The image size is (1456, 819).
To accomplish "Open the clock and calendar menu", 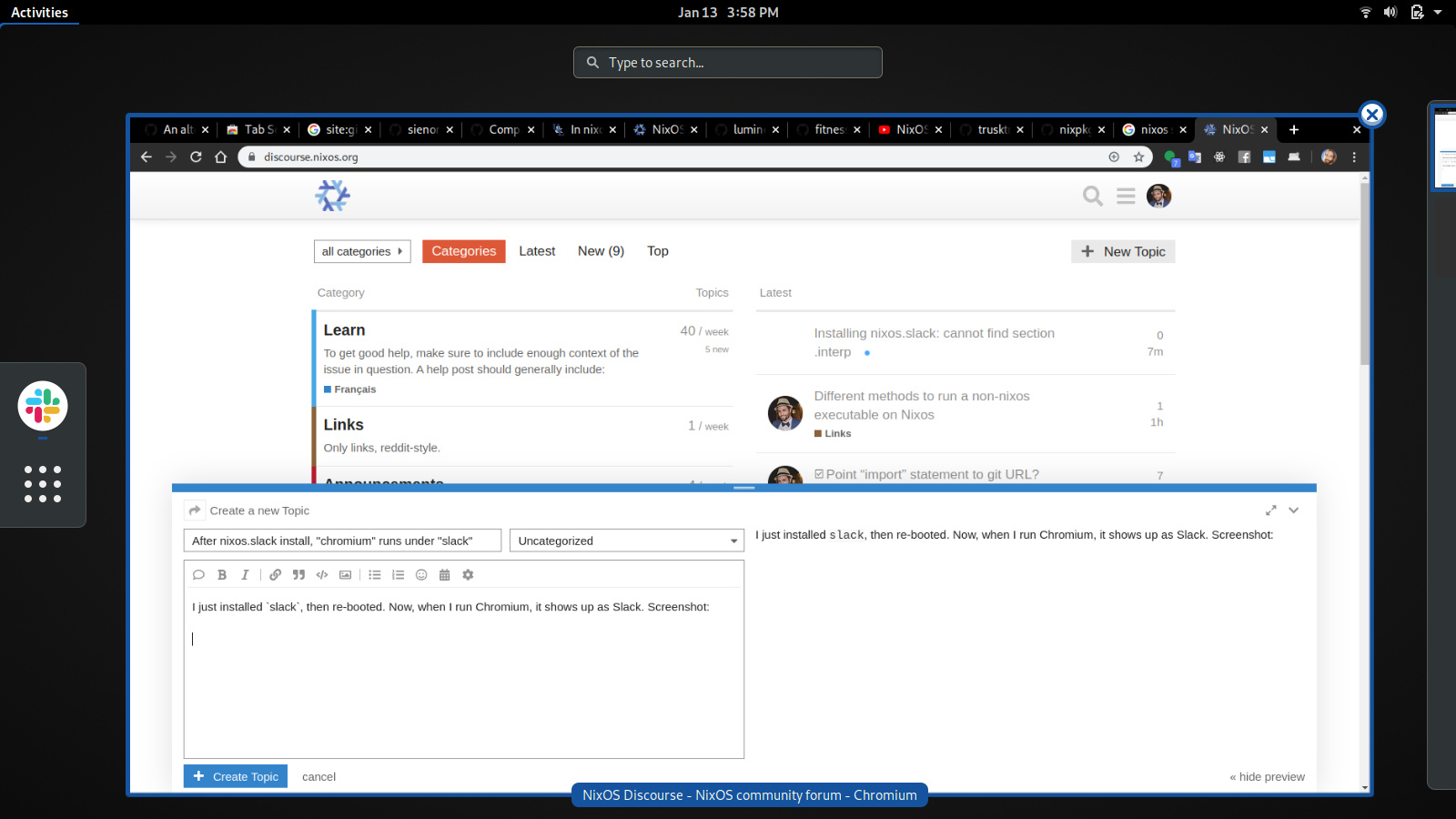I will tap(728, 12).
